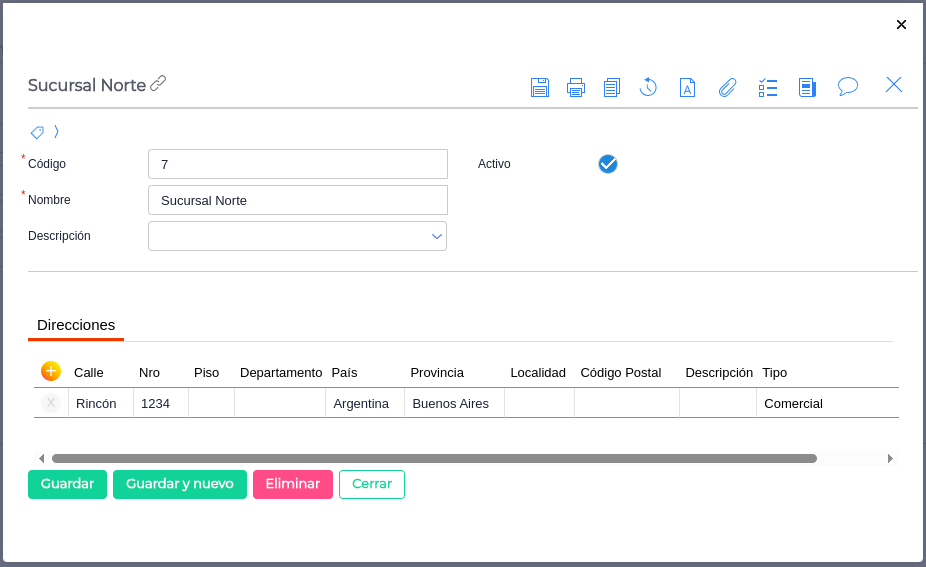Close the modal with black X
This screenshot has width=926, height=567.
click(x=901, y=24)
